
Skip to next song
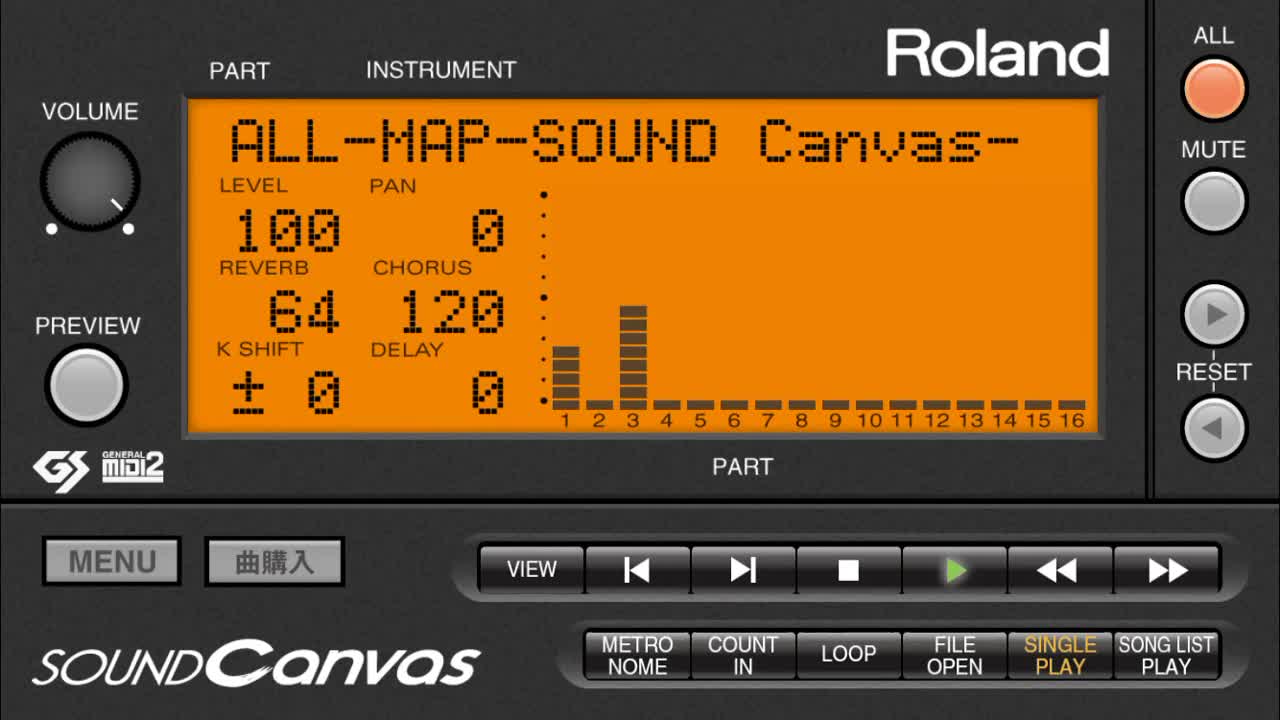[x=743, y=570]
